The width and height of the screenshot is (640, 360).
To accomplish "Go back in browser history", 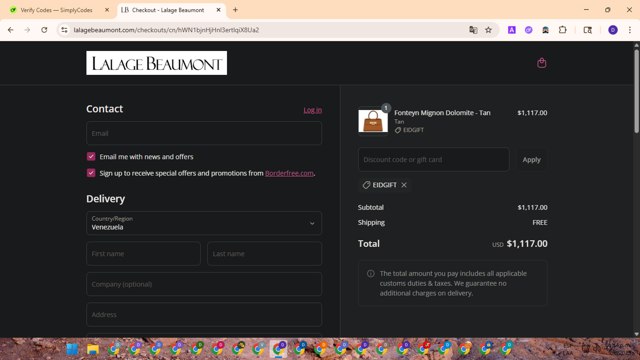I will tap(11, 30).
